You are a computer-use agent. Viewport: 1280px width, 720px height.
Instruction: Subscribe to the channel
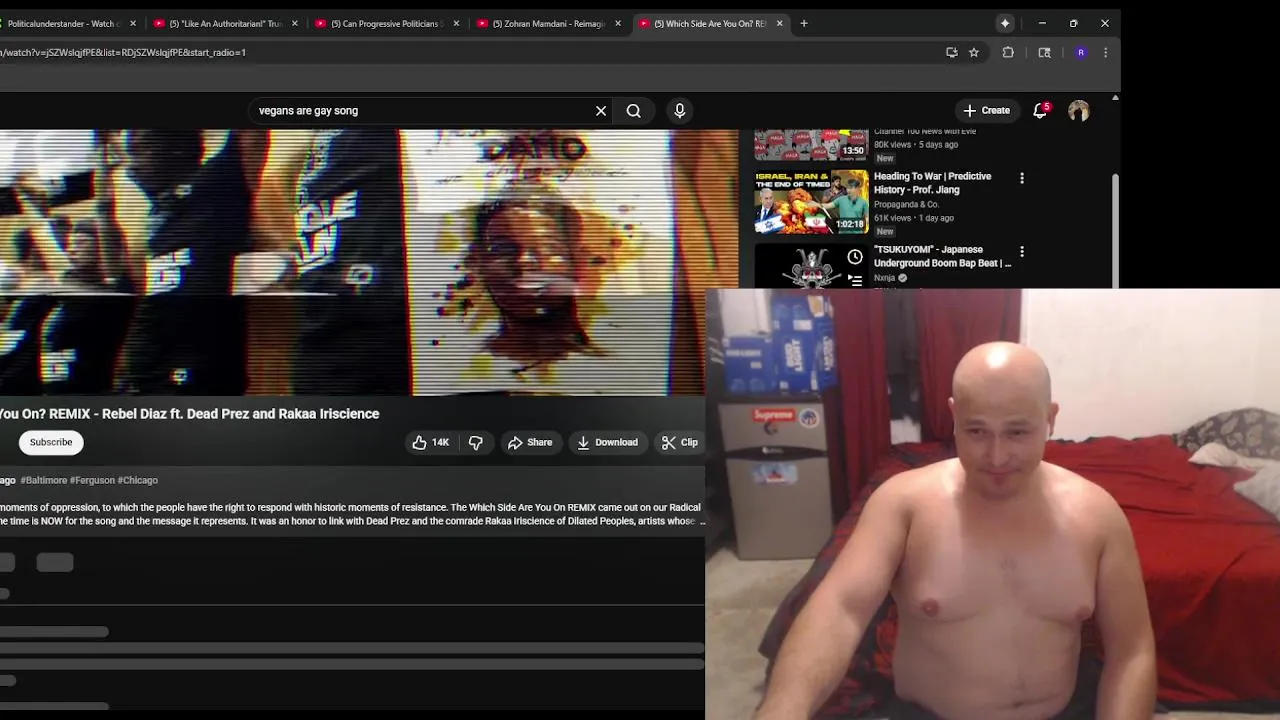(x=51, y=442)
